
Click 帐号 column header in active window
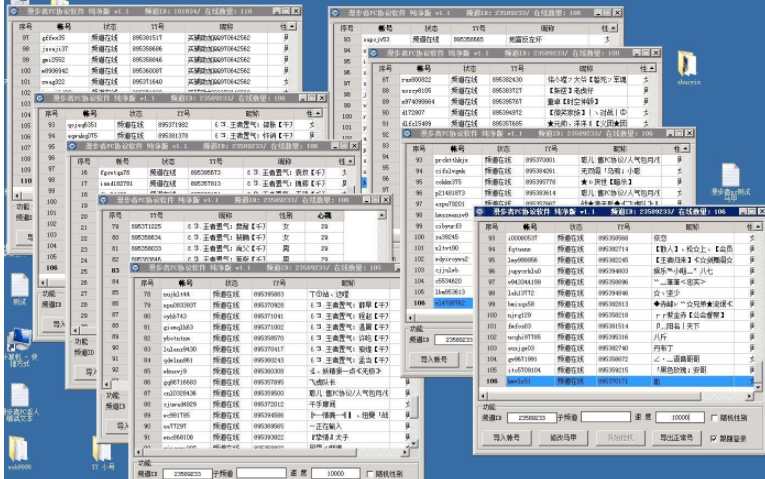pos(529,227)
